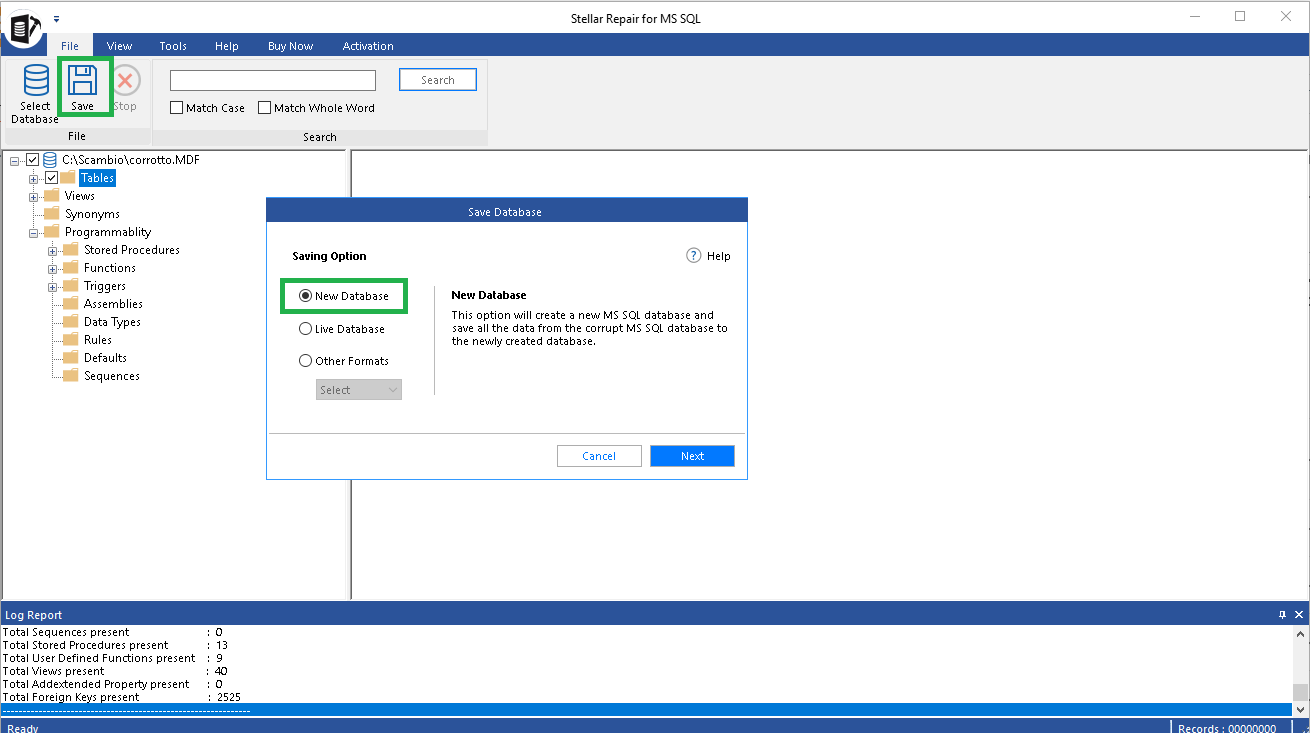Click the Save floppy disk icon
Image resolution: width=1310 pixels, height=734 pixels.
tap(82, 80)
